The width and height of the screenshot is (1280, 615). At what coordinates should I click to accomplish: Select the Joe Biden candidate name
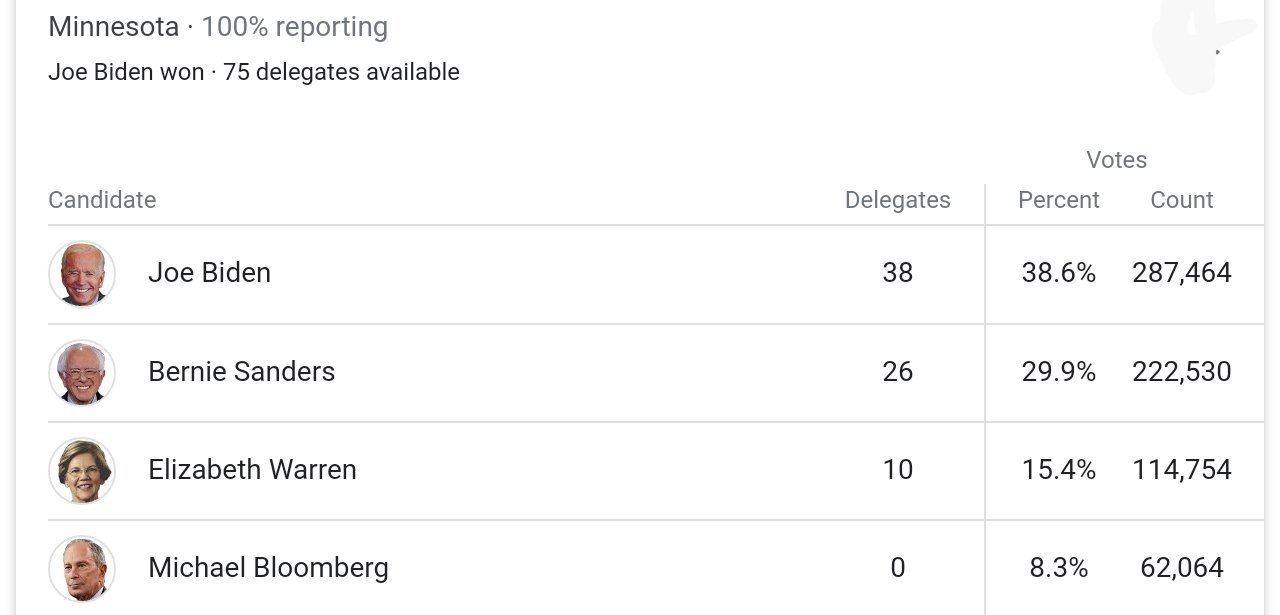pos(209,273)
